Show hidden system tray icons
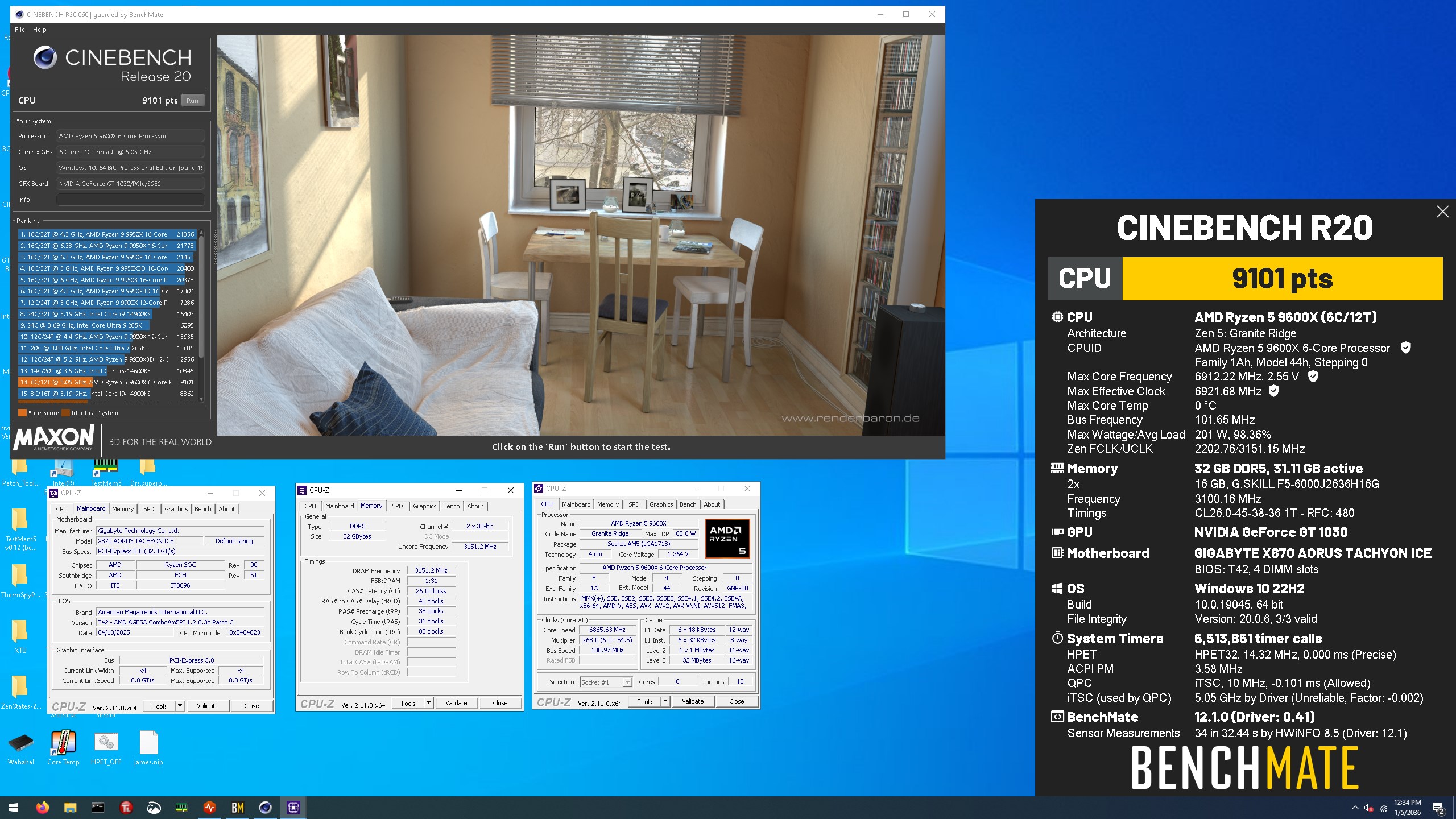The width and height of the screenshot is (1456, 819). [x=1355, y=808]
